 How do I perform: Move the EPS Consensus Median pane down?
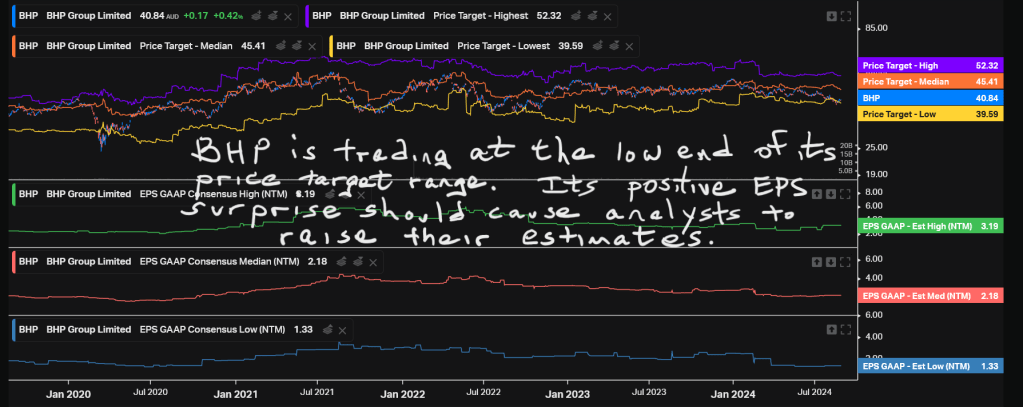[832, 261]
